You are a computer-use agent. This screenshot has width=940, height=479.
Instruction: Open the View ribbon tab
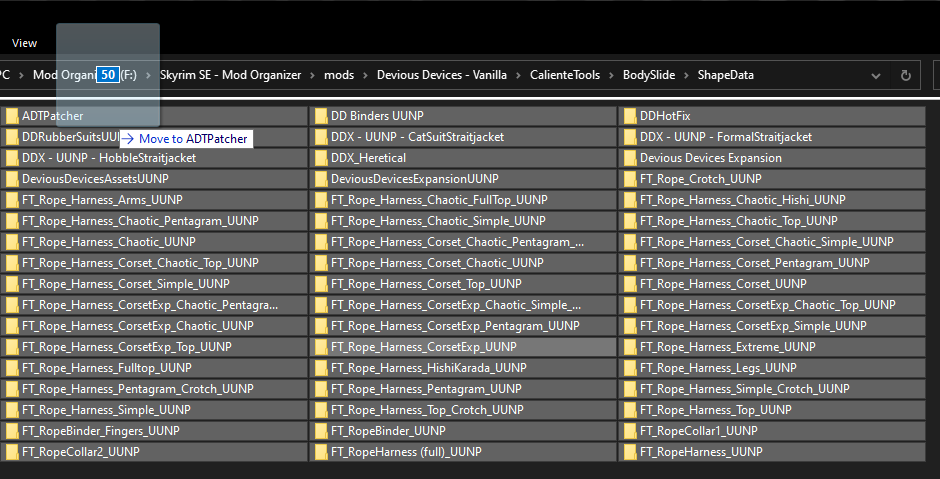(x=25, y=43)
